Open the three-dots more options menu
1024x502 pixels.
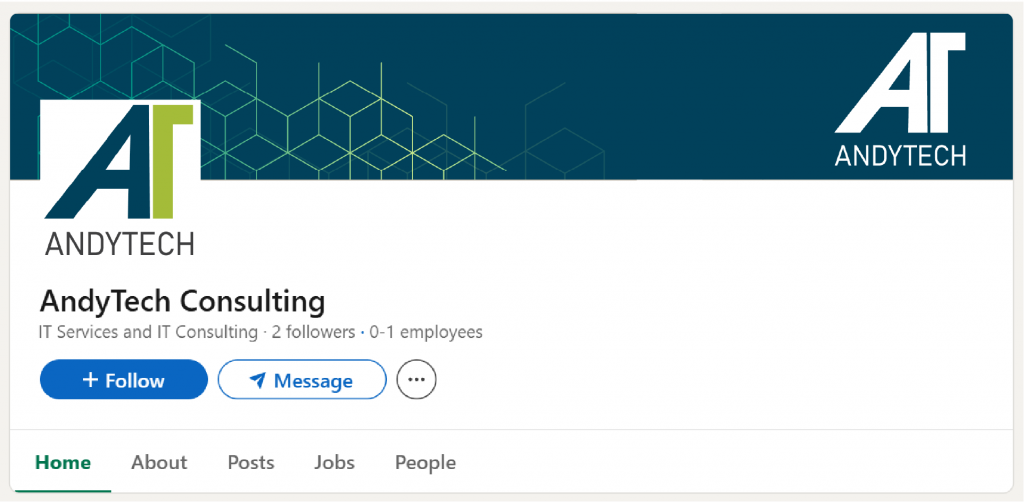point(417,380)
